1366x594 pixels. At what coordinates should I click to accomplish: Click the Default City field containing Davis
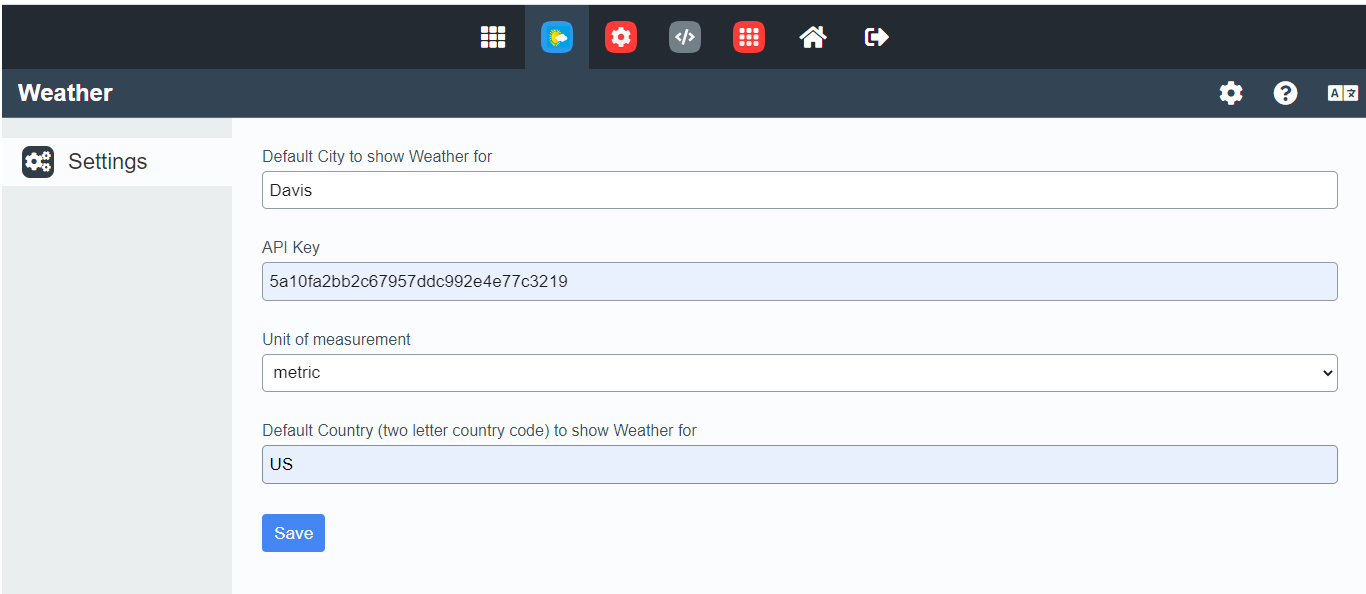(x=799, y=190)
